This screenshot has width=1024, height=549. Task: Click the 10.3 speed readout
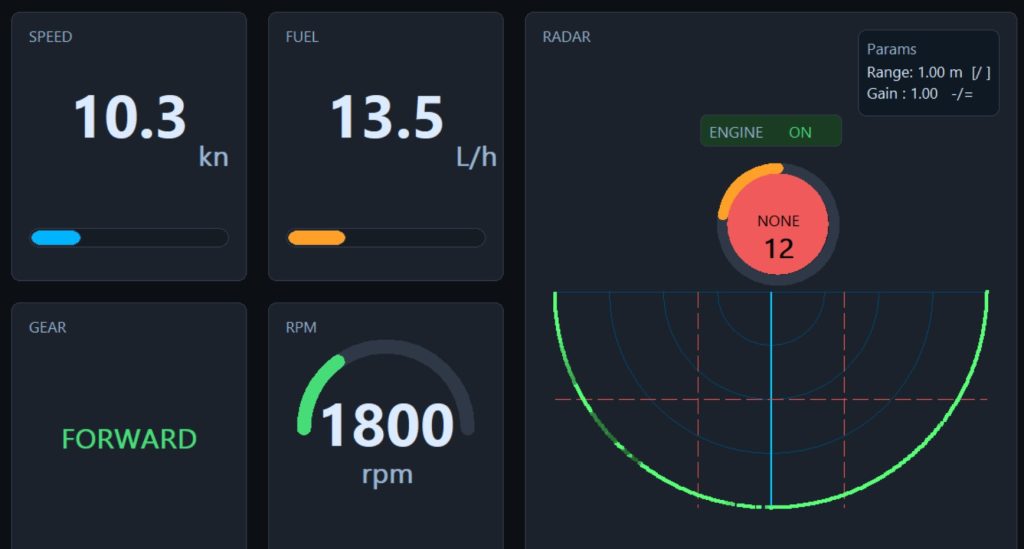[129, 117]
